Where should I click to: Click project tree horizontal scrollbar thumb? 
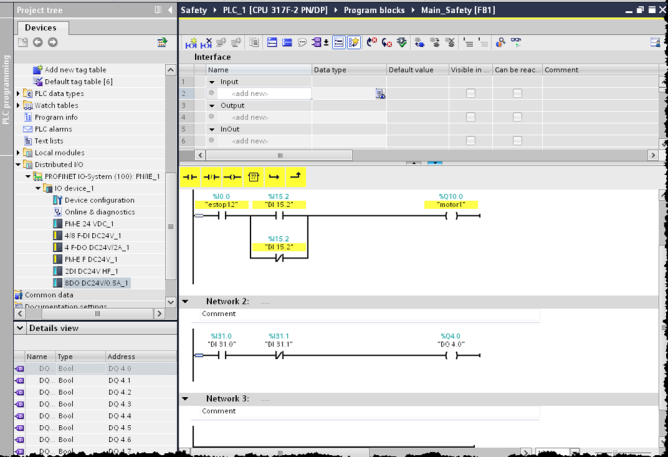[x=98, y=314]
